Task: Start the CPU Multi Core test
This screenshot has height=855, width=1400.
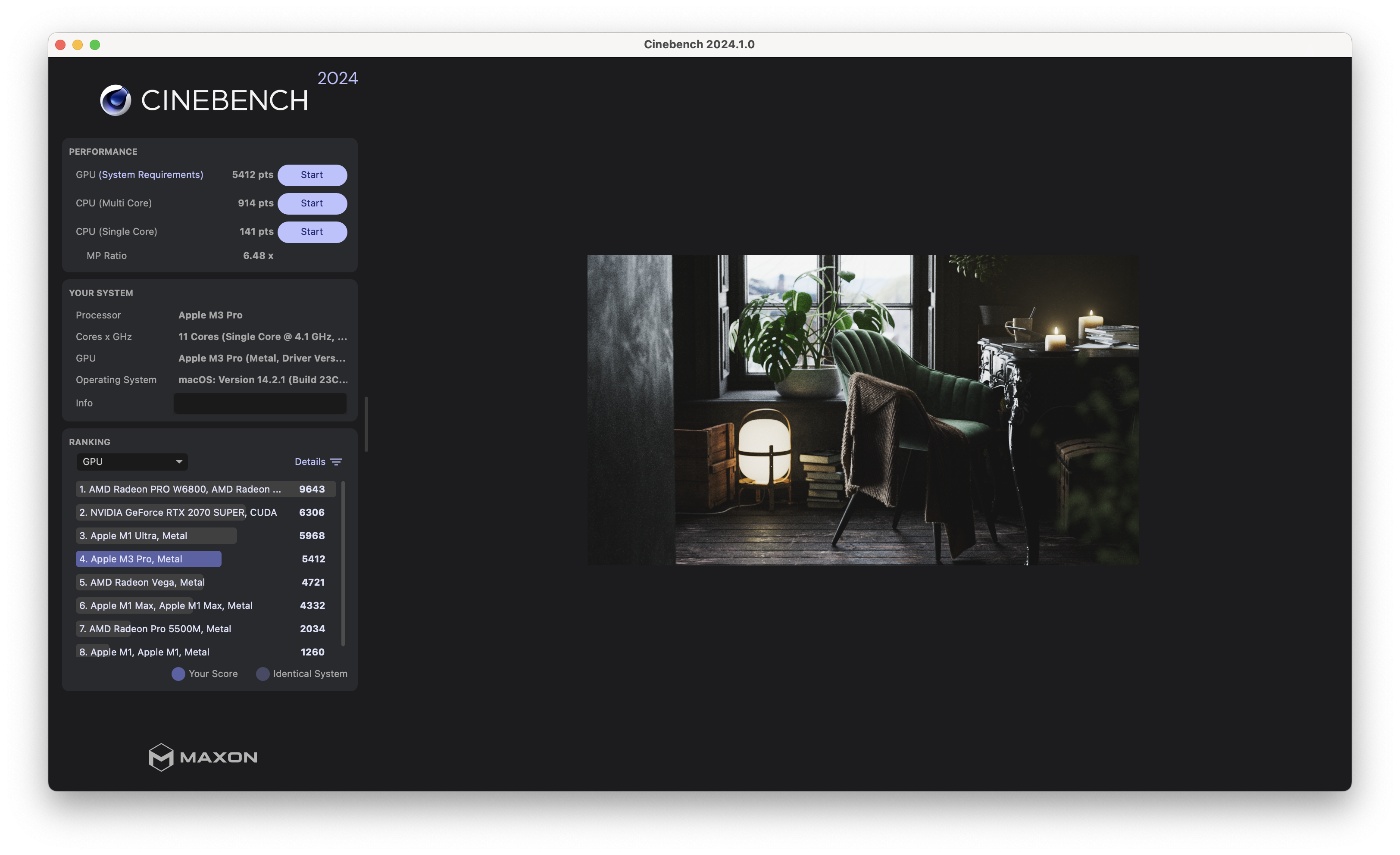Action: [x=312, y=203]
